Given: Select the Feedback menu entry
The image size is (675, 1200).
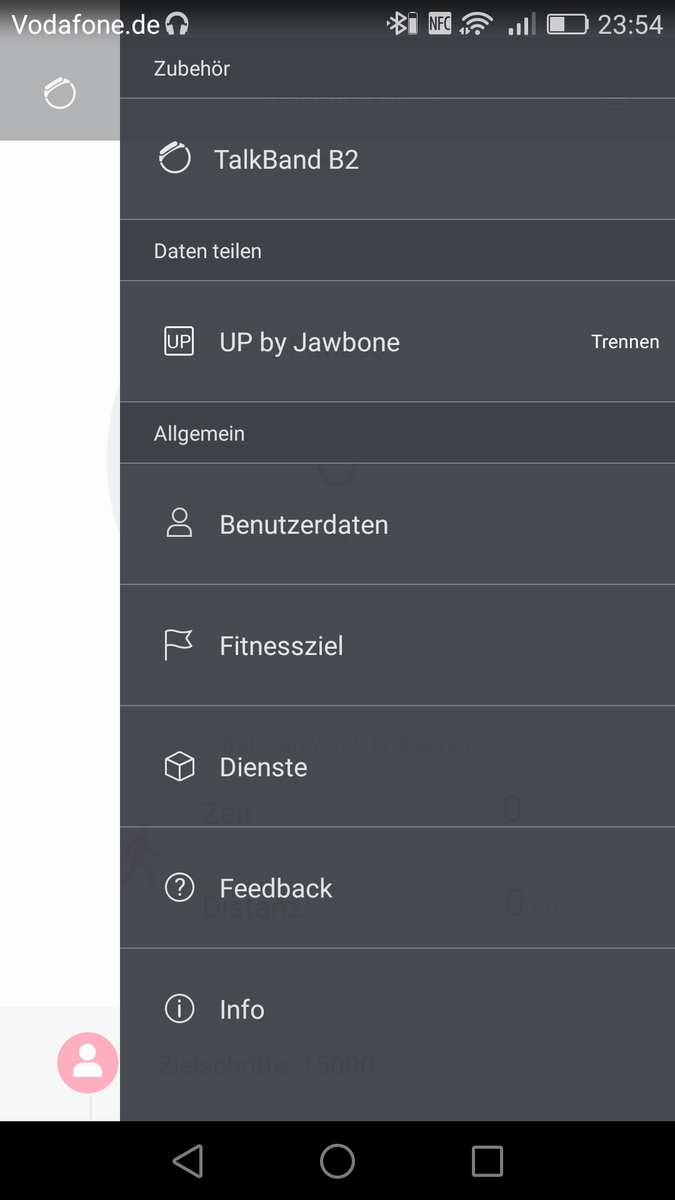Looking at the screenshot, I should (x=276, y=888).
